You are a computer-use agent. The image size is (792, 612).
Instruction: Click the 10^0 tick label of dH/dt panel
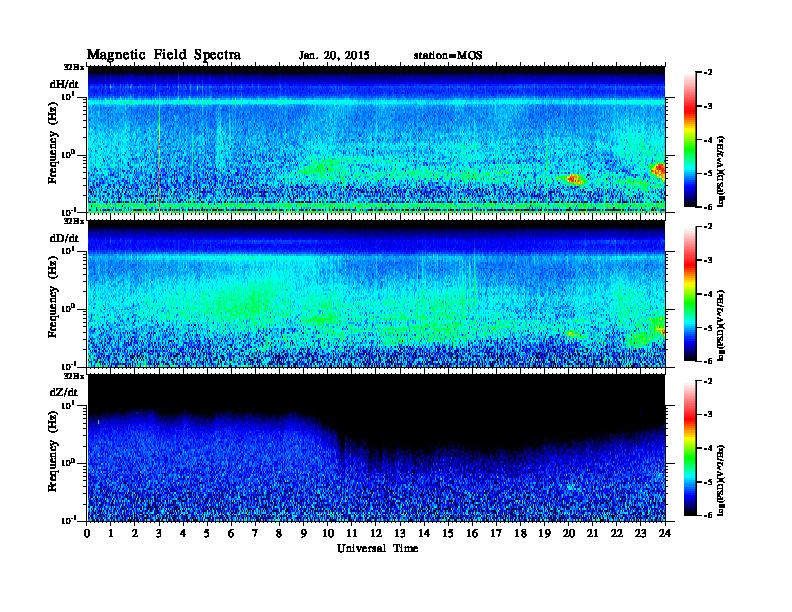pyautogui.click(x=68, y=155)
